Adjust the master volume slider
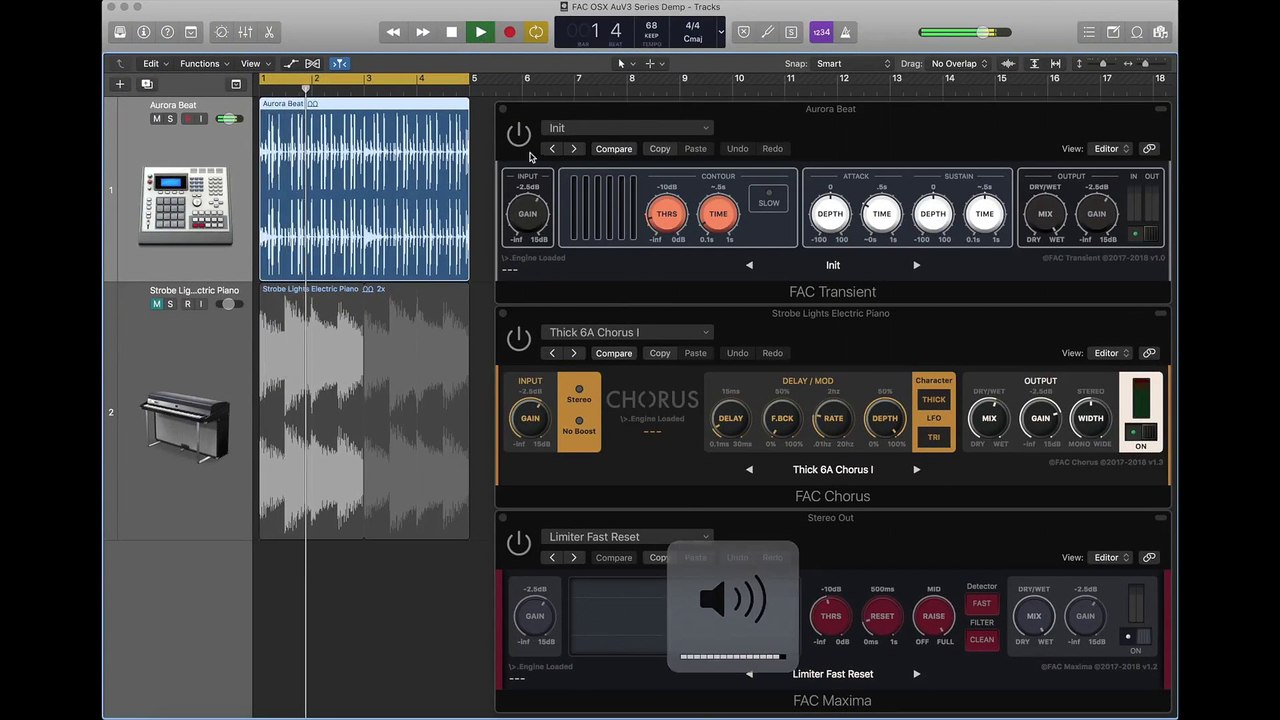Viewport: 1280px width, 720px height. click(964, 32)
